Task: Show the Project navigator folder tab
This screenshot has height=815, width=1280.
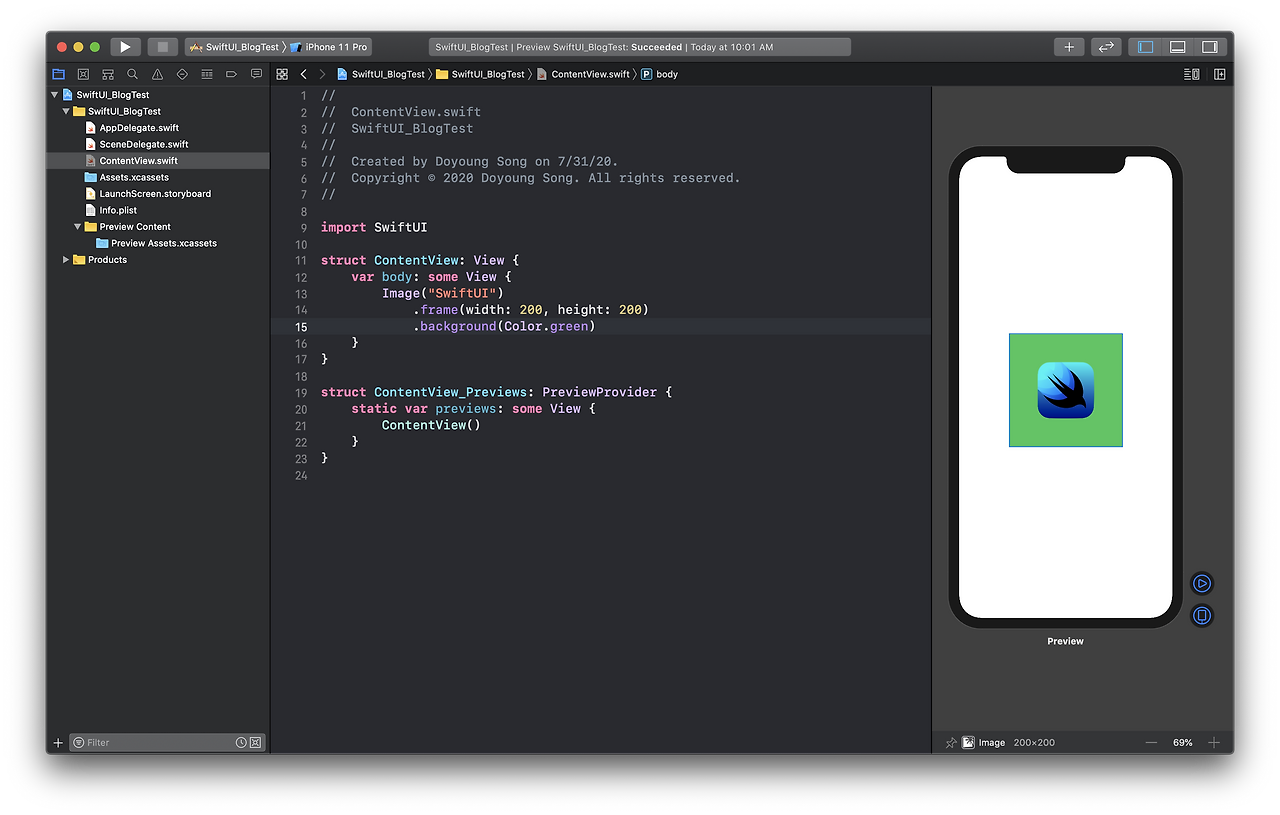Action: pyautogui.click(x=58, y=74)
